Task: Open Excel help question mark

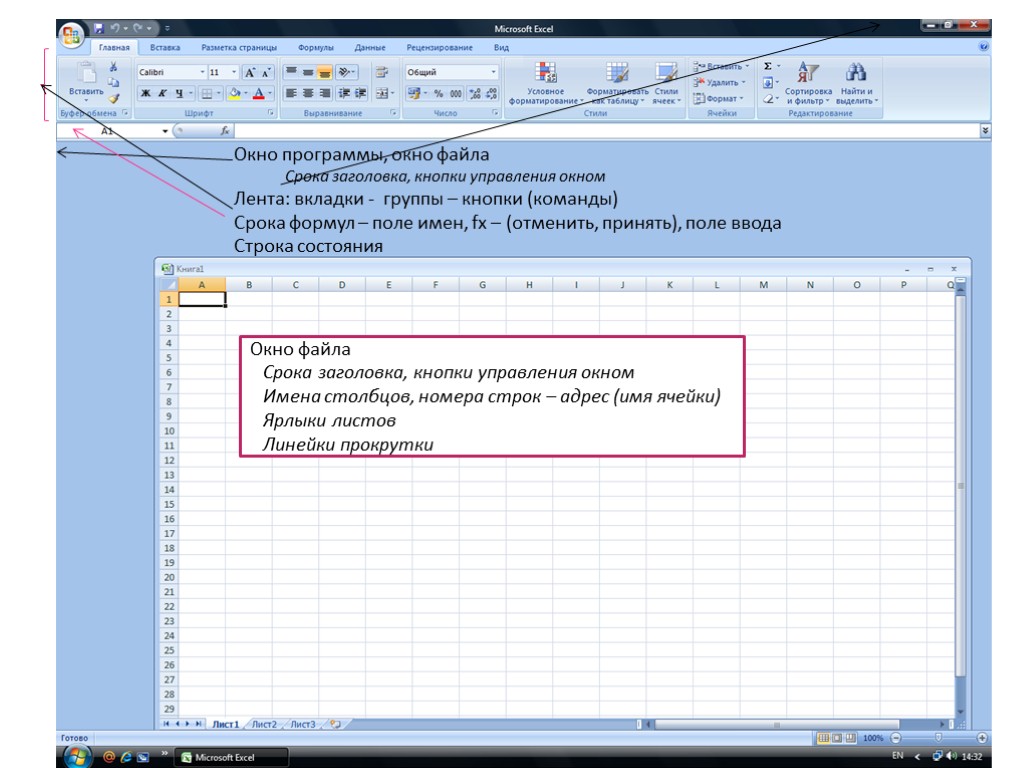Action: pos(984,47)
